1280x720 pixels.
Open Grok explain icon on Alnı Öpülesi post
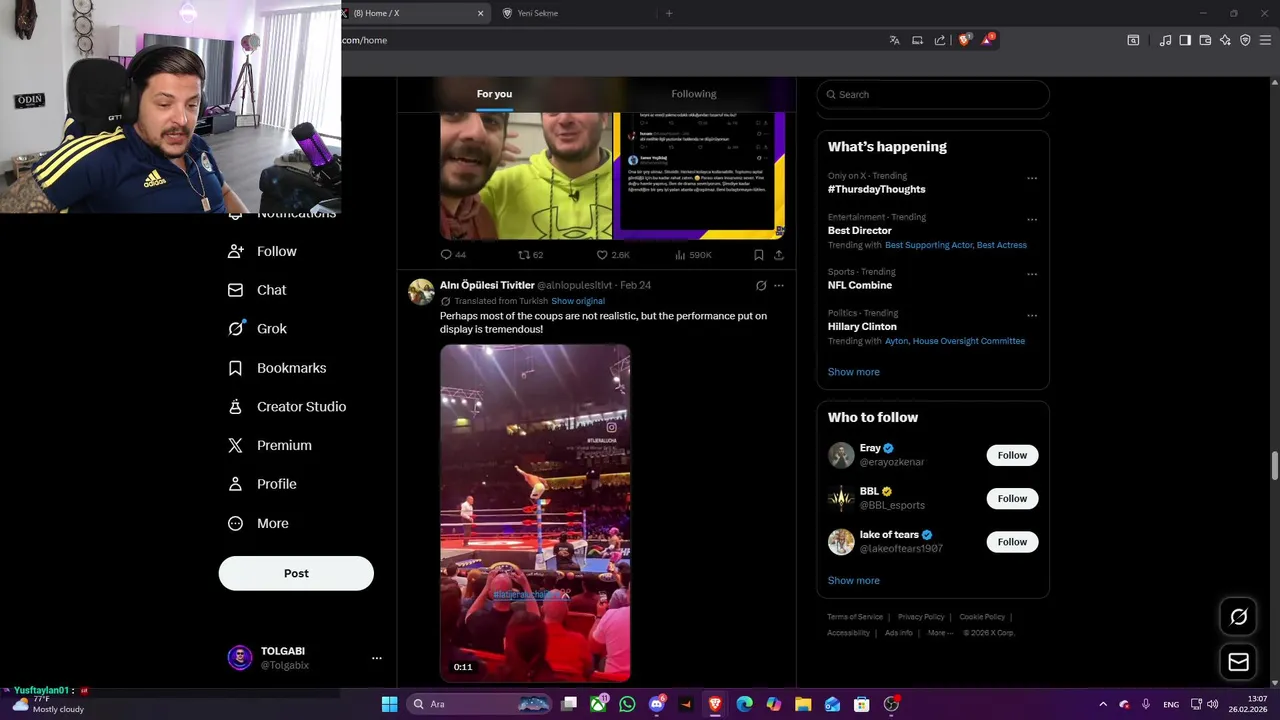pyautogui.click(x=761, y=286)
